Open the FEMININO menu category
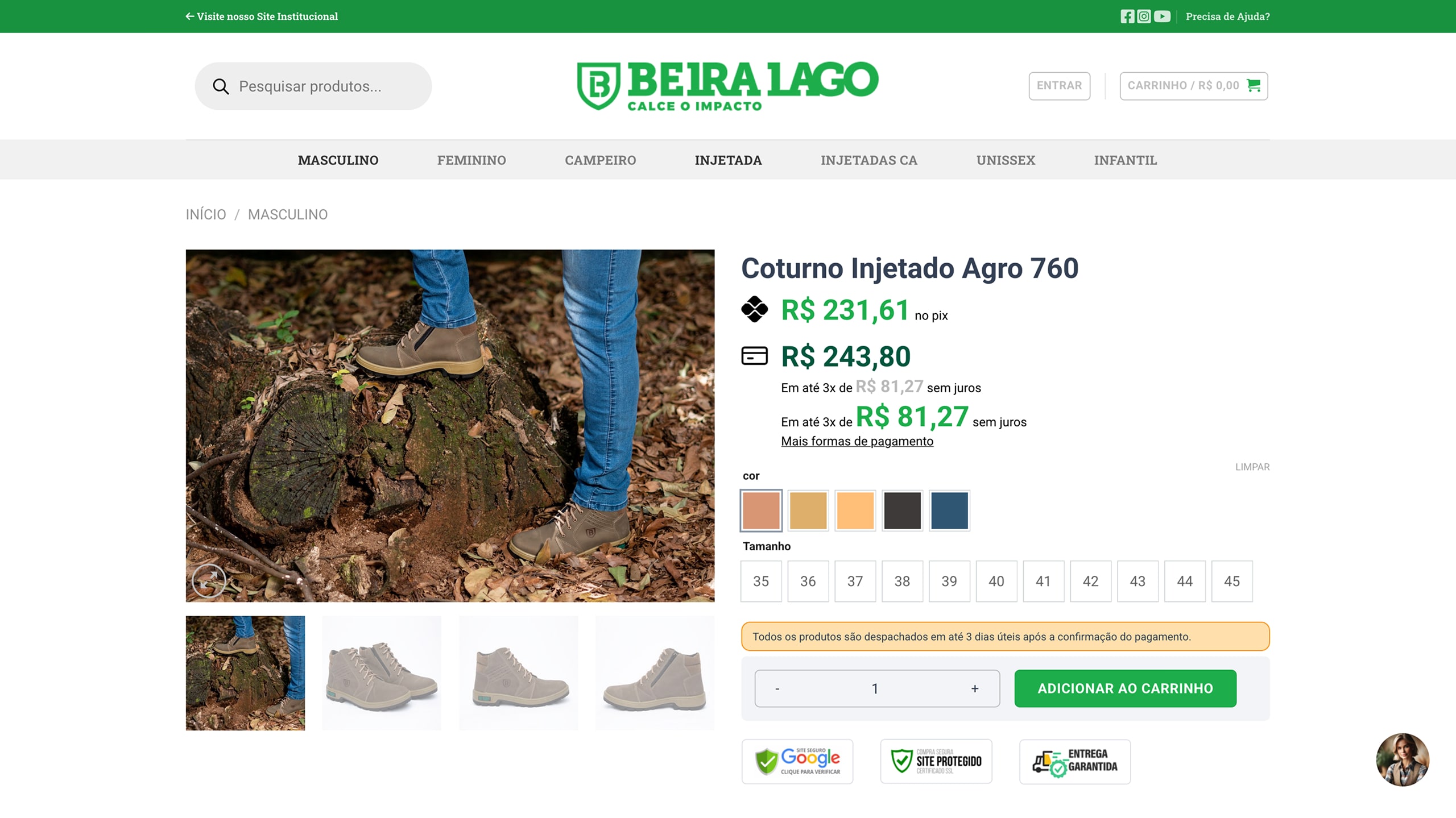 point(471,160)
